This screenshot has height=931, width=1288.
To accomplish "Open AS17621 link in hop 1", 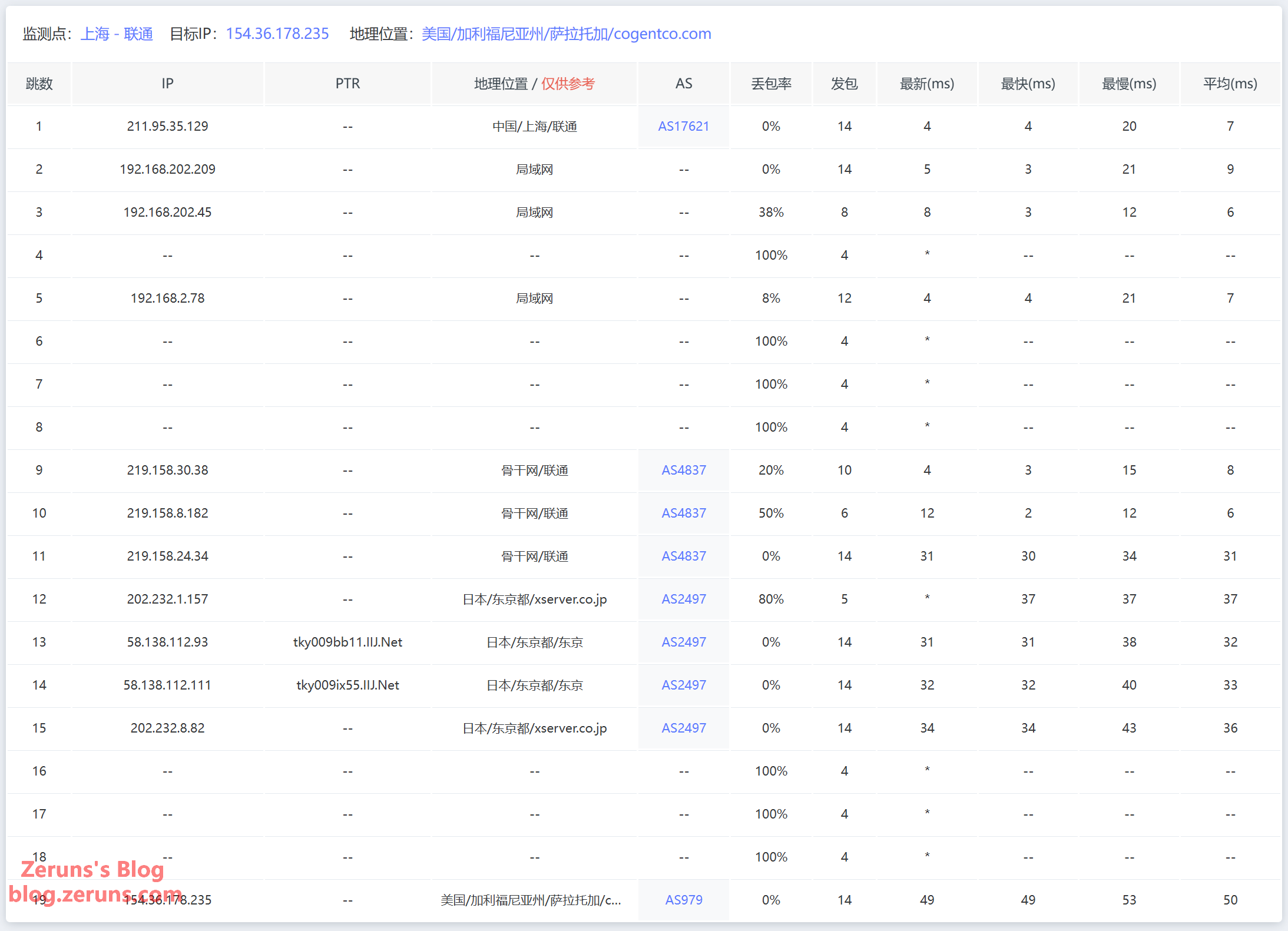I will click(x=683, y=126).
